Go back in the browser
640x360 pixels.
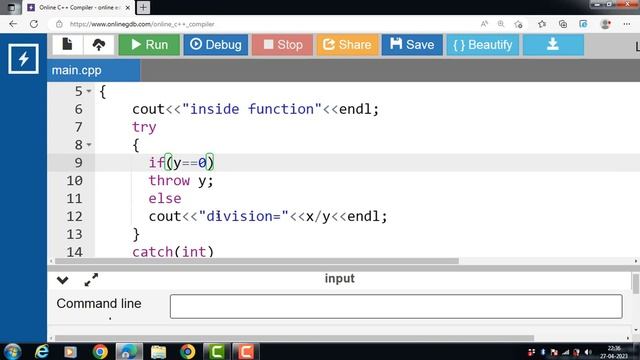click(13, 24)
